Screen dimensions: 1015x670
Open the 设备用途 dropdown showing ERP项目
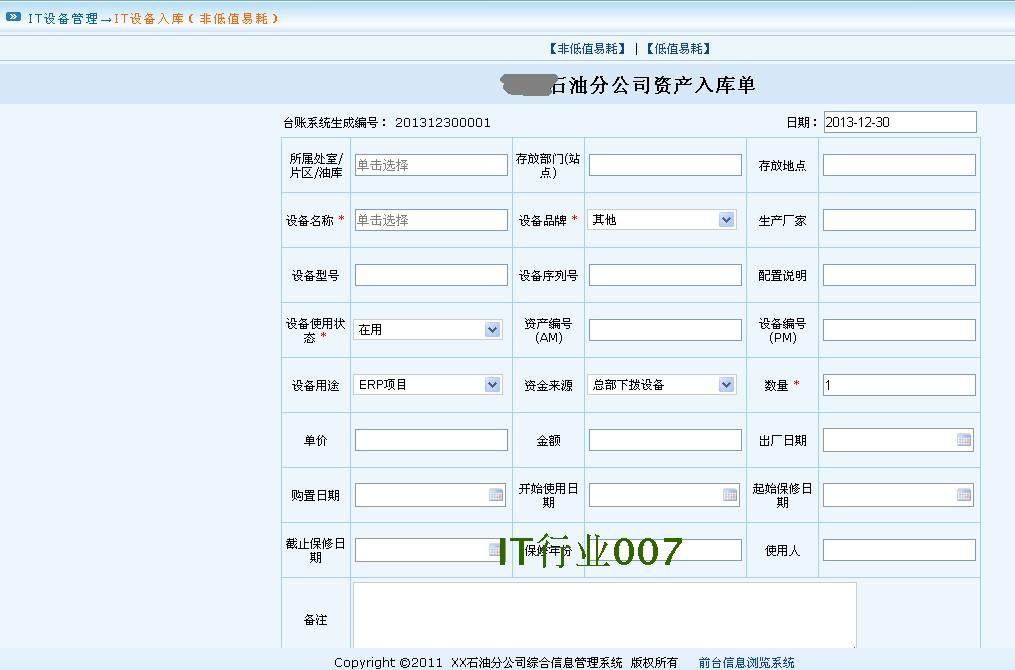492,385
